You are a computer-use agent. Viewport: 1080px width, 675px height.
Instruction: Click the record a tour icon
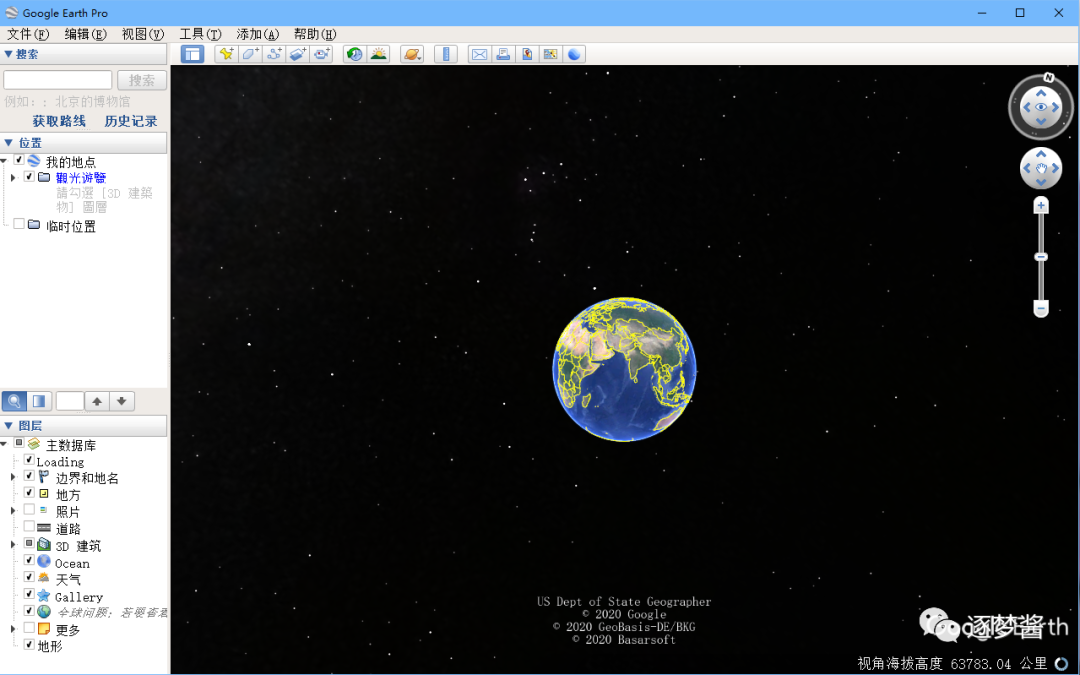pyautogui.click(x=322, y=54)
